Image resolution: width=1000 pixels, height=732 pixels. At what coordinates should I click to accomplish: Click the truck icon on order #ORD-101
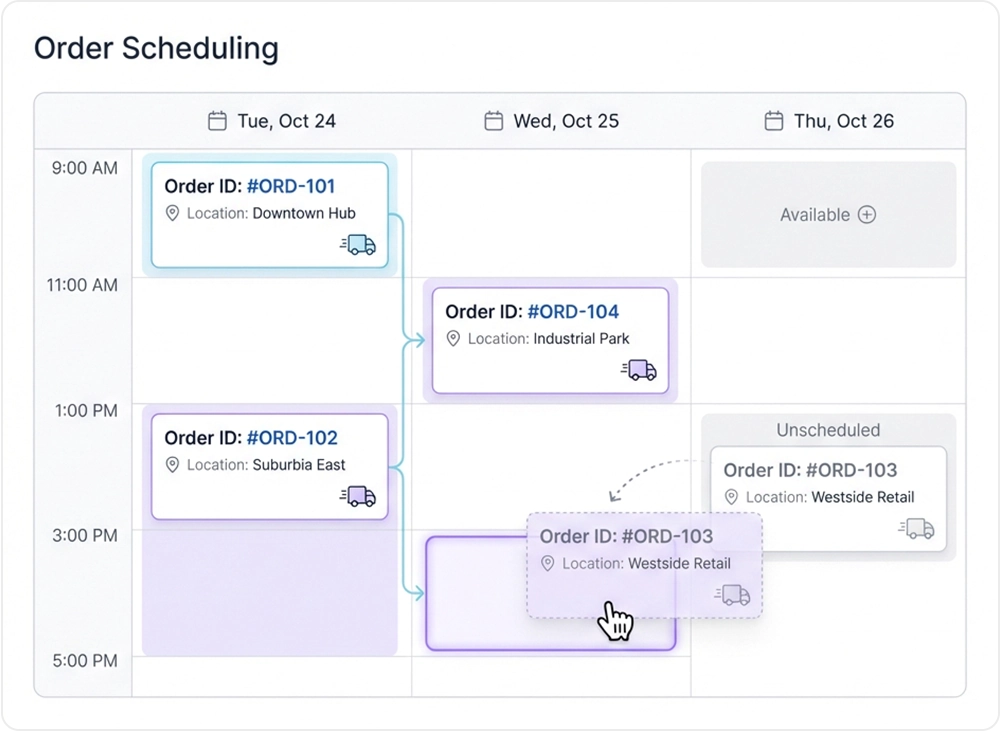click(358, 243)
